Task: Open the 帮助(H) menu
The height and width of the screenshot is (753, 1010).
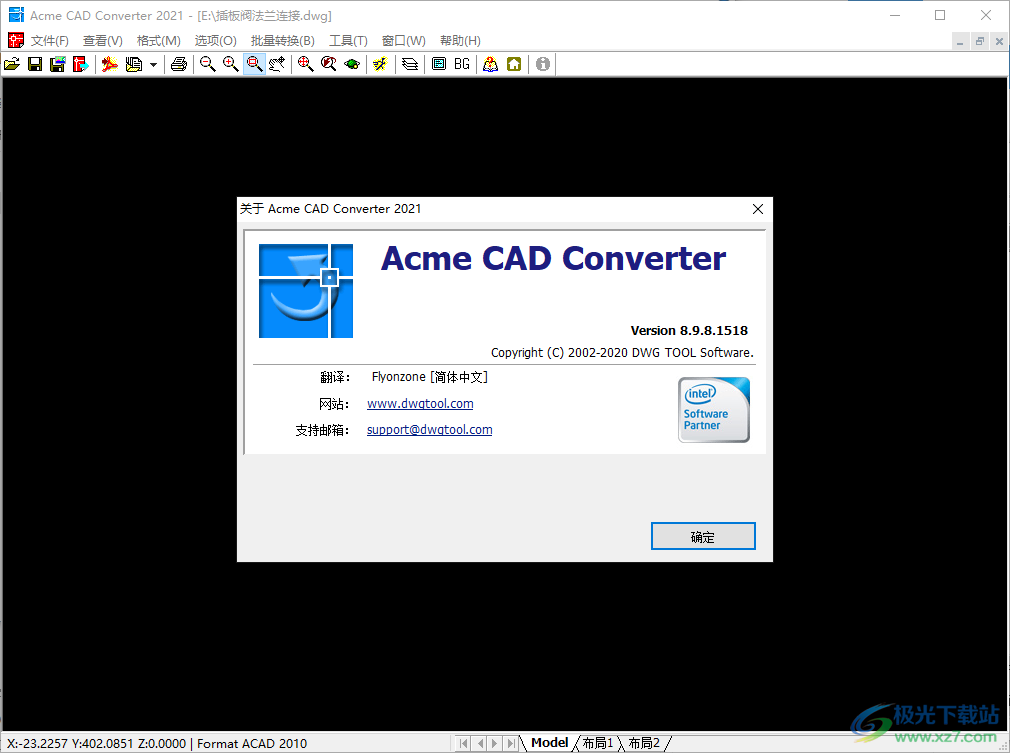Action: point(460,41)
